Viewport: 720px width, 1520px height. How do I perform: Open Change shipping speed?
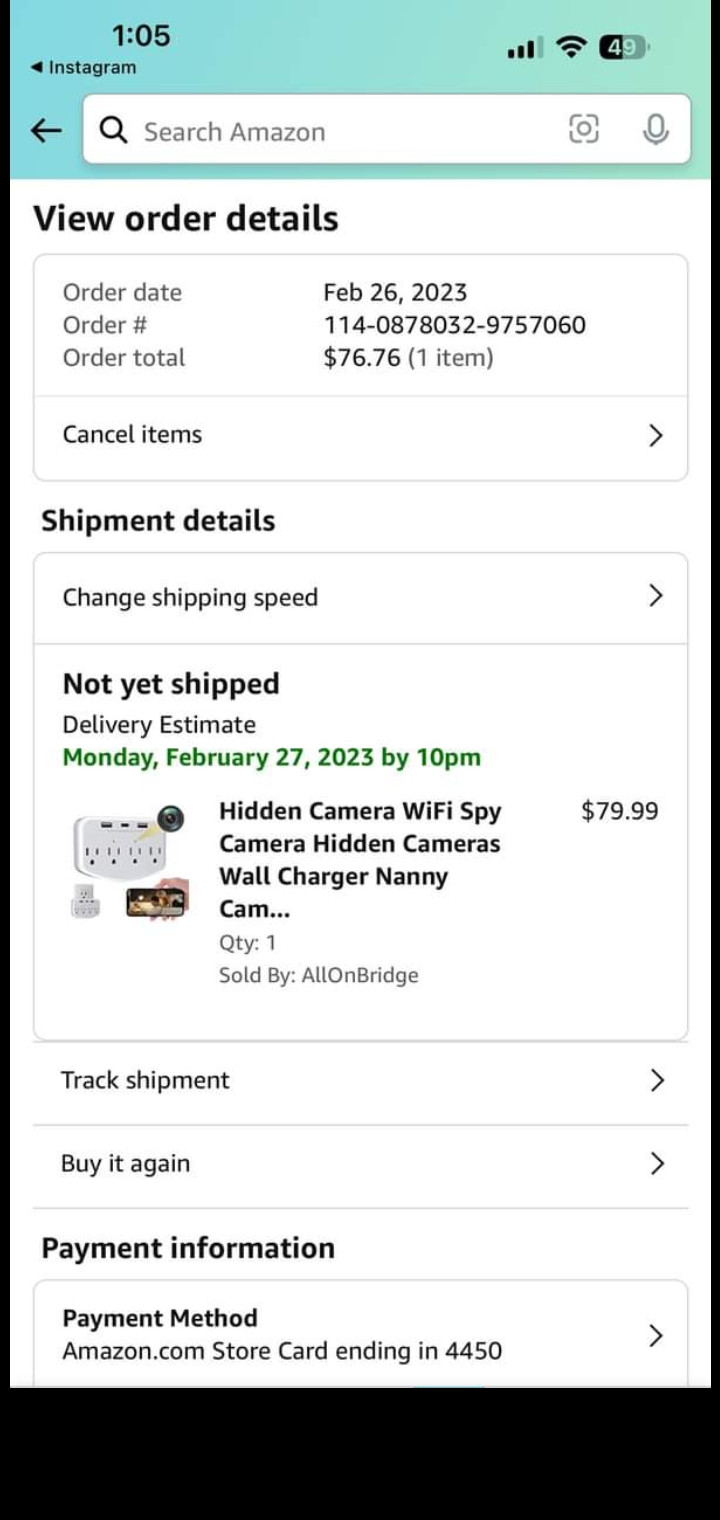[360, 598]
